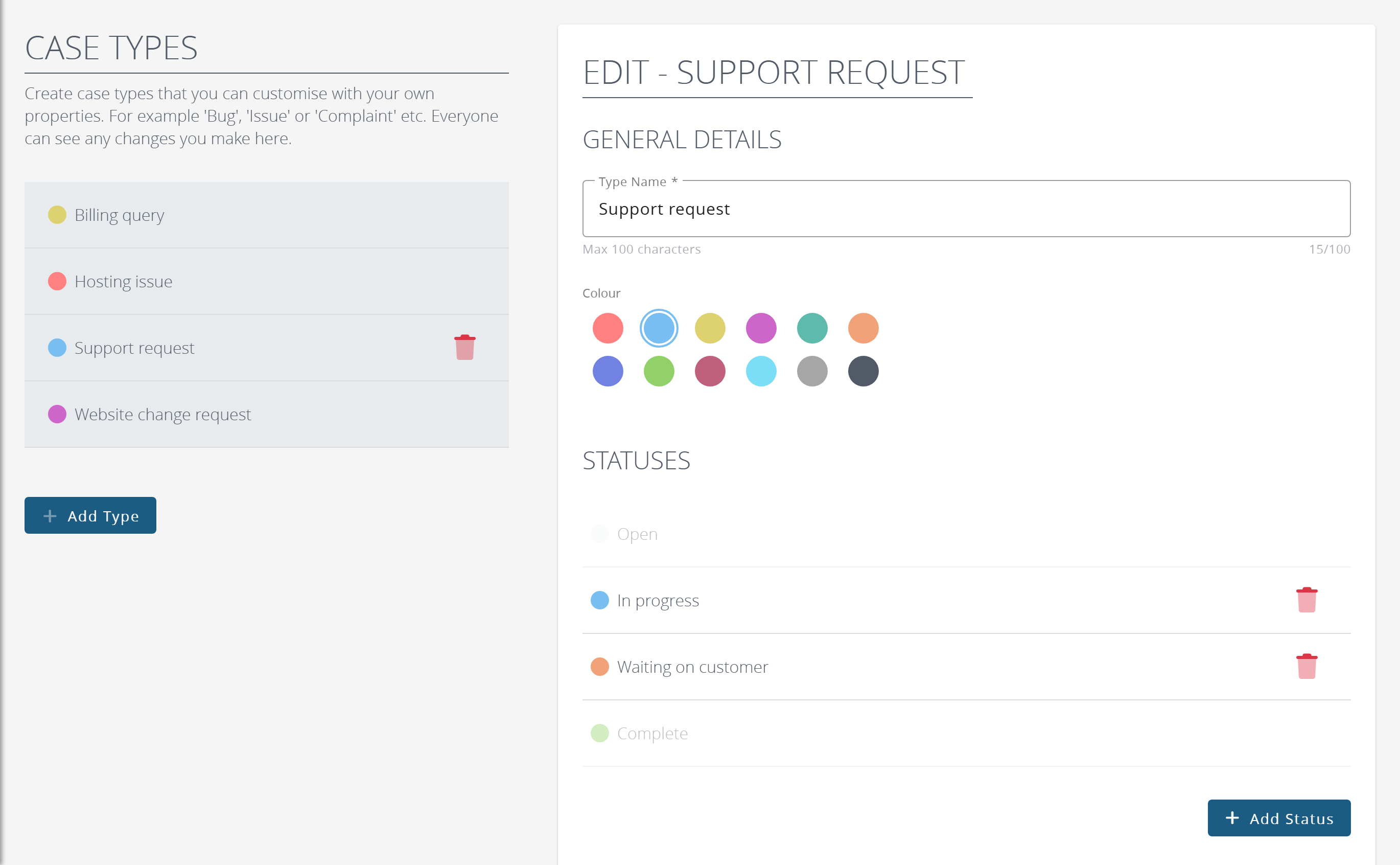Choose the raspberry colour swatch
Image resolution: width=1400 pixels, height=865 pixels.
pos(710,371)
